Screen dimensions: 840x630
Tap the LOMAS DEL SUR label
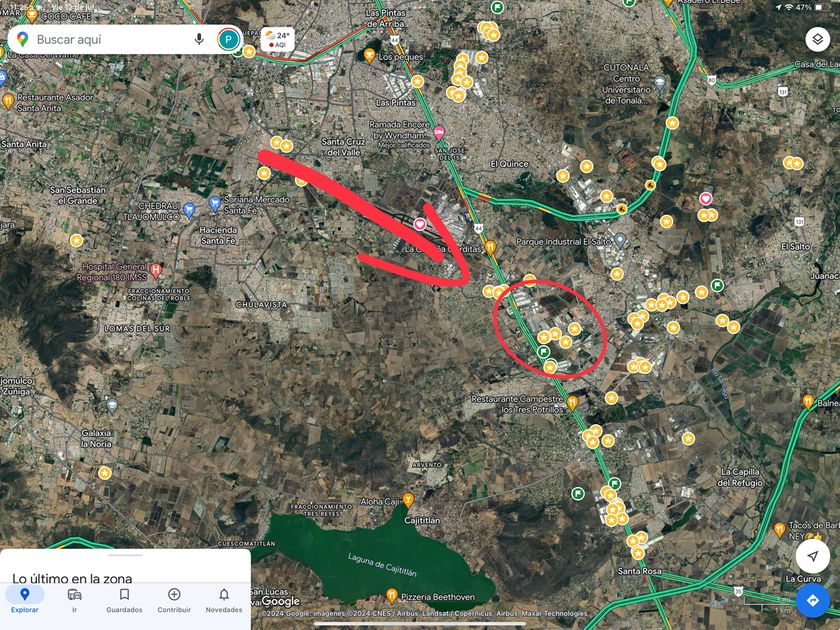[x=137, y=328]
